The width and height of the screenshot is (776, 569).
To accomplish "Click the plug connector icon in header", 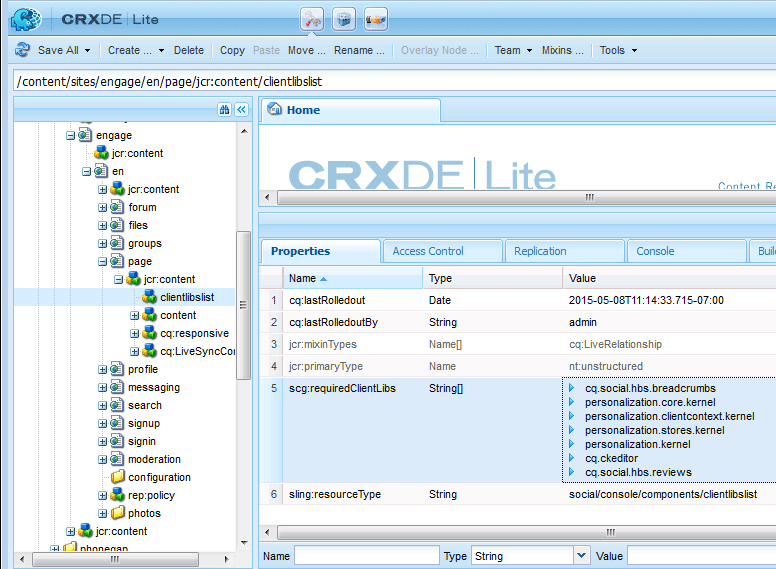I will coord(376,20).
